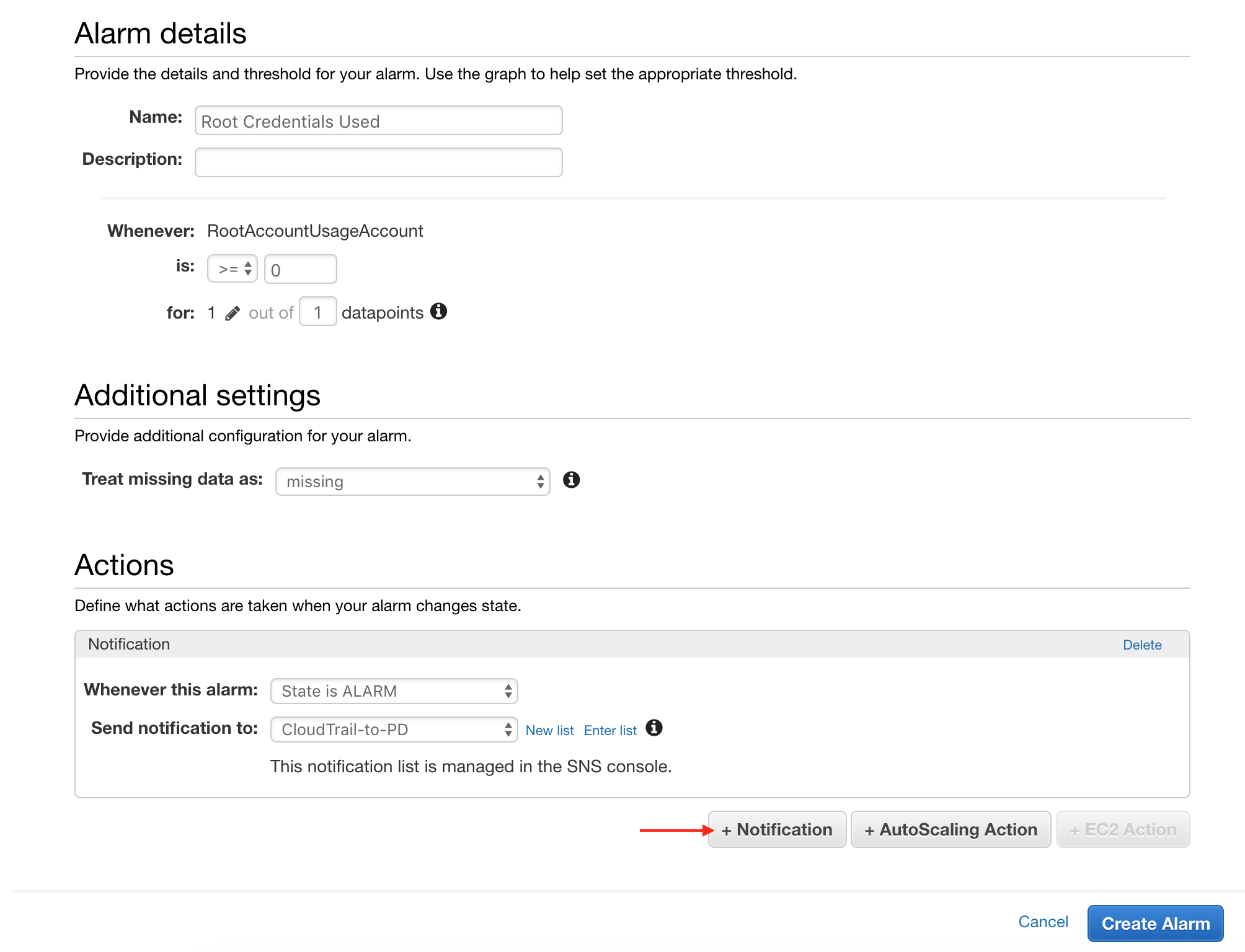The height and width of the screenshot is (952, 1245).
Task: Click the Enter list link
Action: [610, 731]
